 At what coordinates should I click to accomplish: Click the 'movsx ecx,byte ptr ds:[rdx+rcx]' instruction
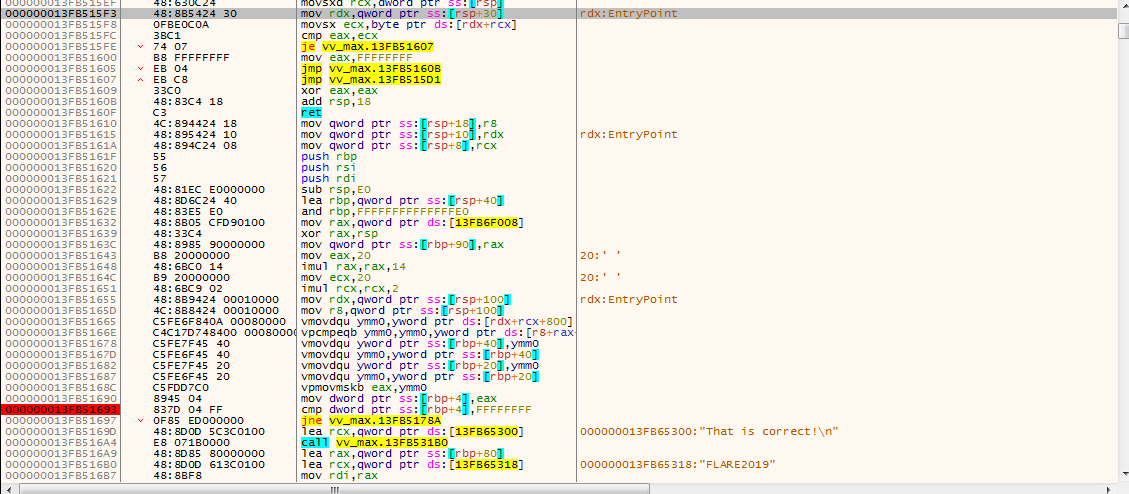pos(408,24)
